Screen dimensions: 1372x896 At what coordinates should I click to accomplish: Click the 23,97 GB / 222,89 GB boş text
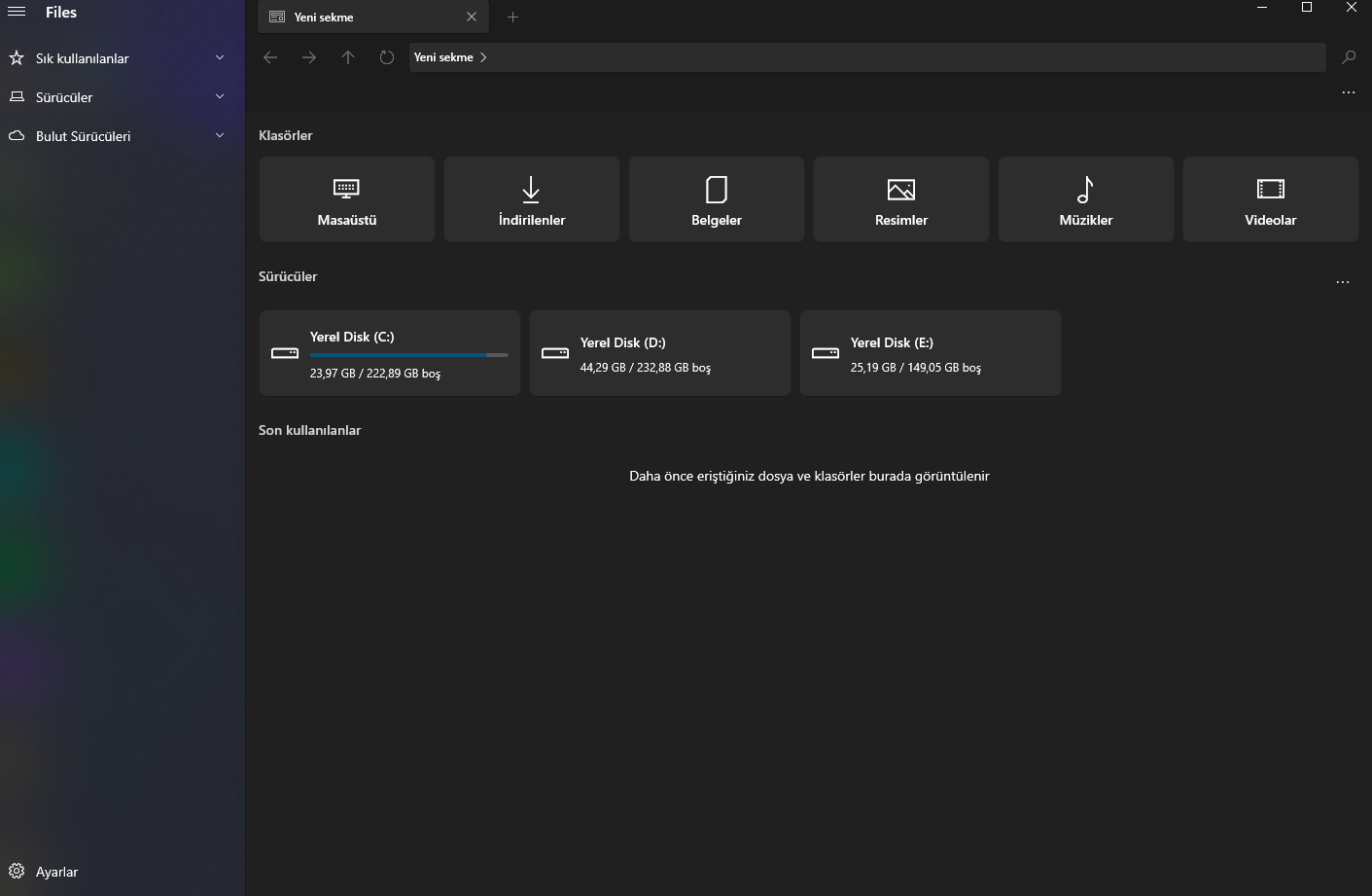tap(375, 374)
